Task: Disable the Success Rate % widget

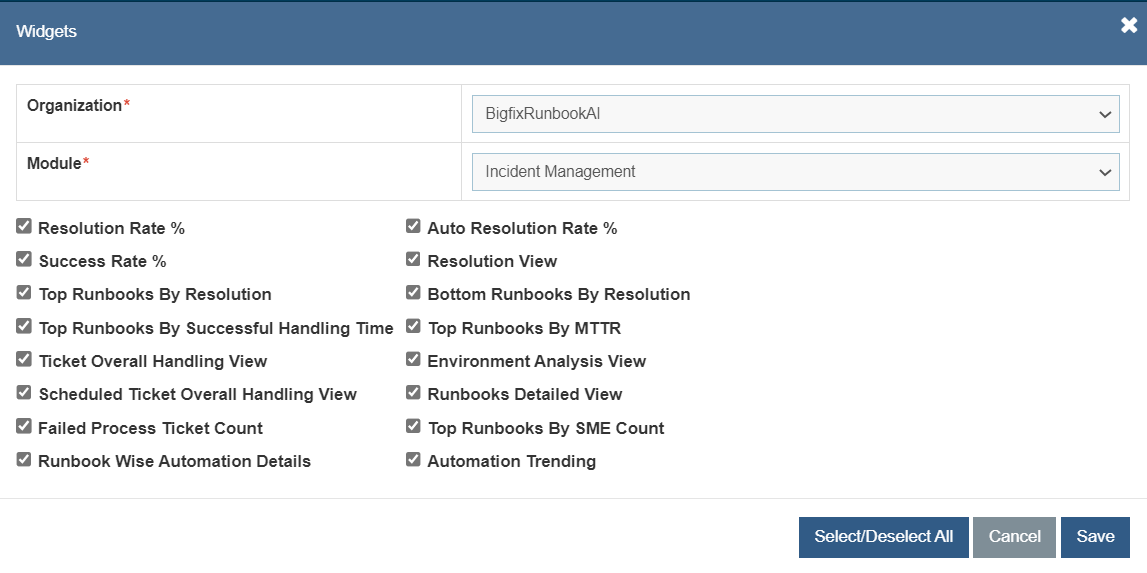Action: click(x=24, y=260)
